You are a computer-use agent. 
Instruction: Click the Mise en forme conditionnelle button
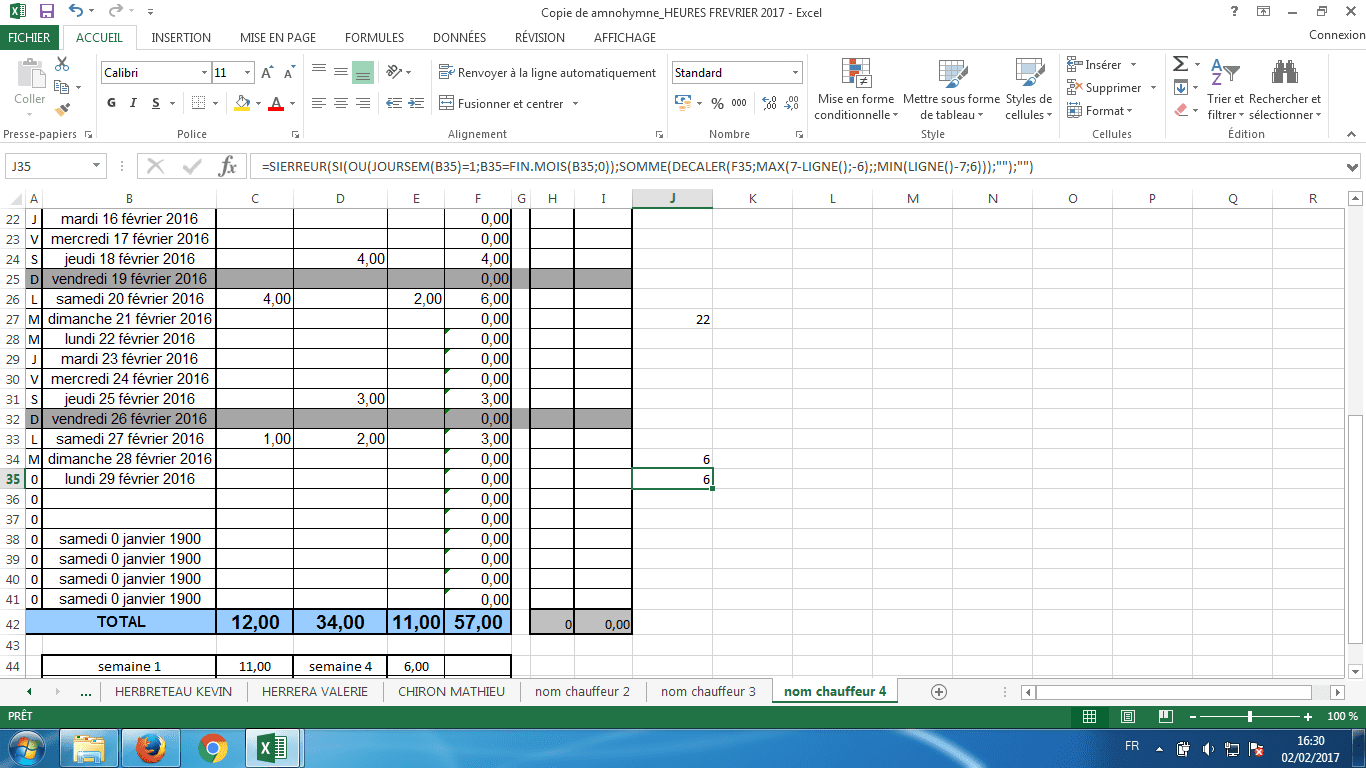855,90
